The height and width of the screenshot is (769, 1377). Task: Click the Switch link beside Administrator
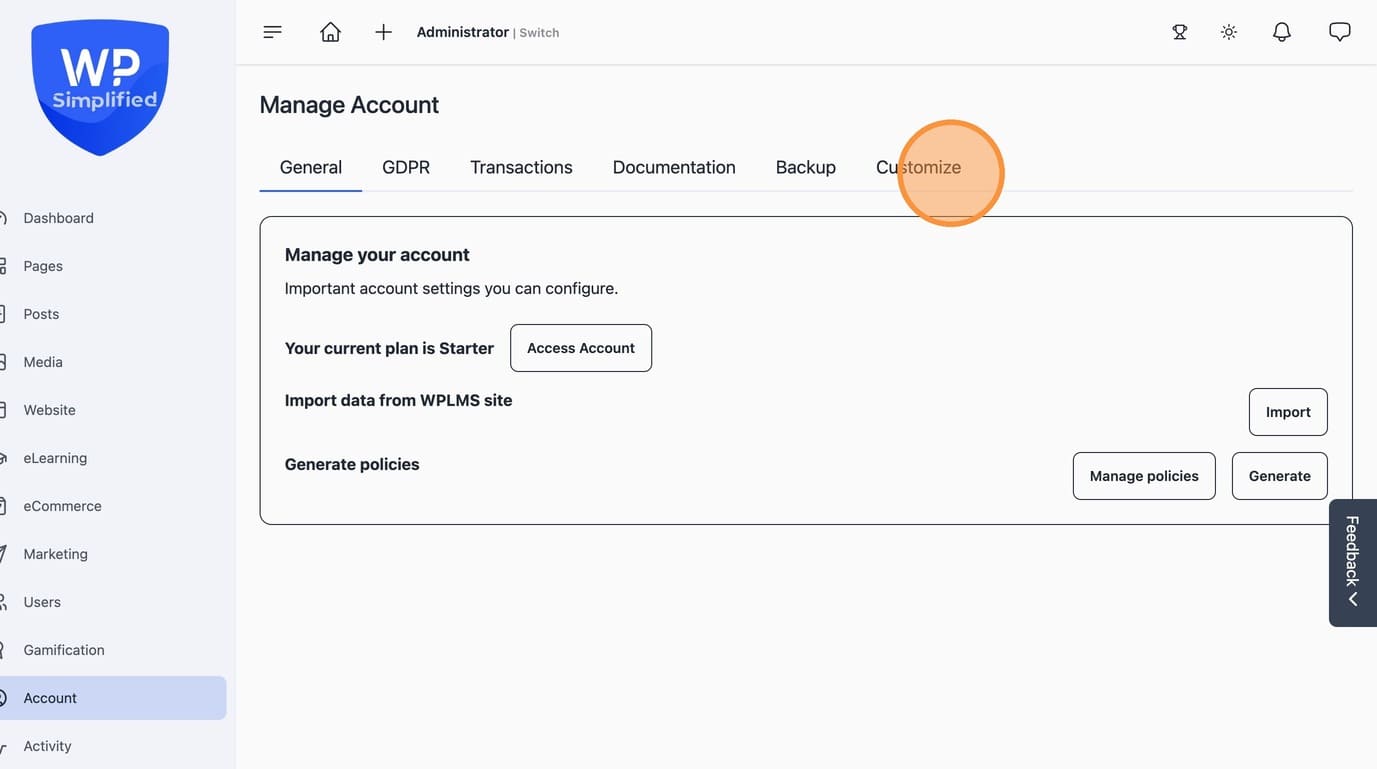point(539,33)
